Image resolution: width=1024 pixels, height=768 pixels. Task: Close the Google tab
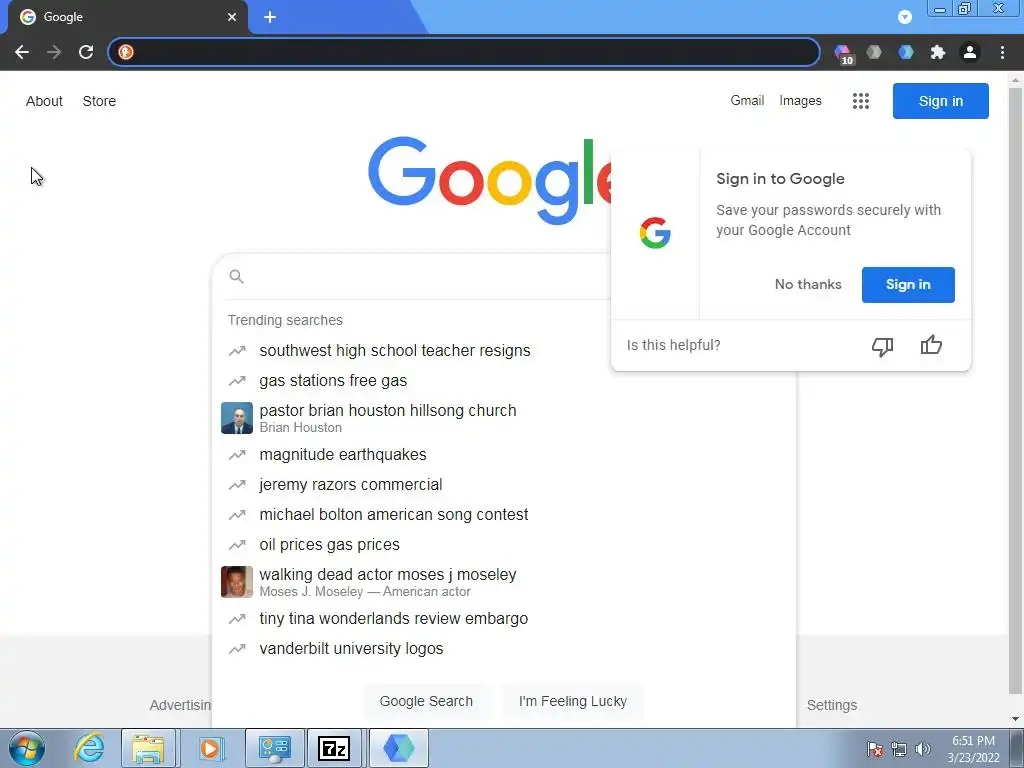click(x=232, y=17)
